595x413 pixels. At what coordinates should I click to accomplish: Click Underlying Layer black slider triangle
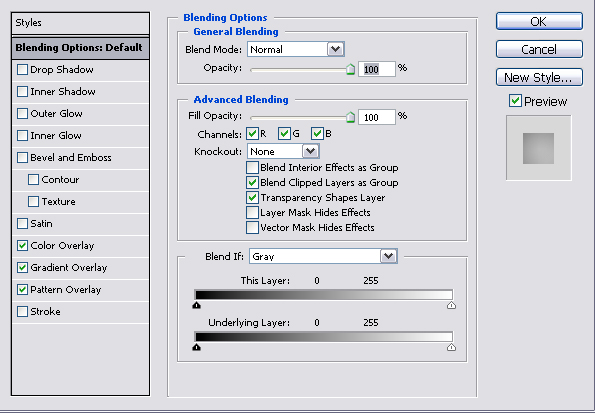197,347
